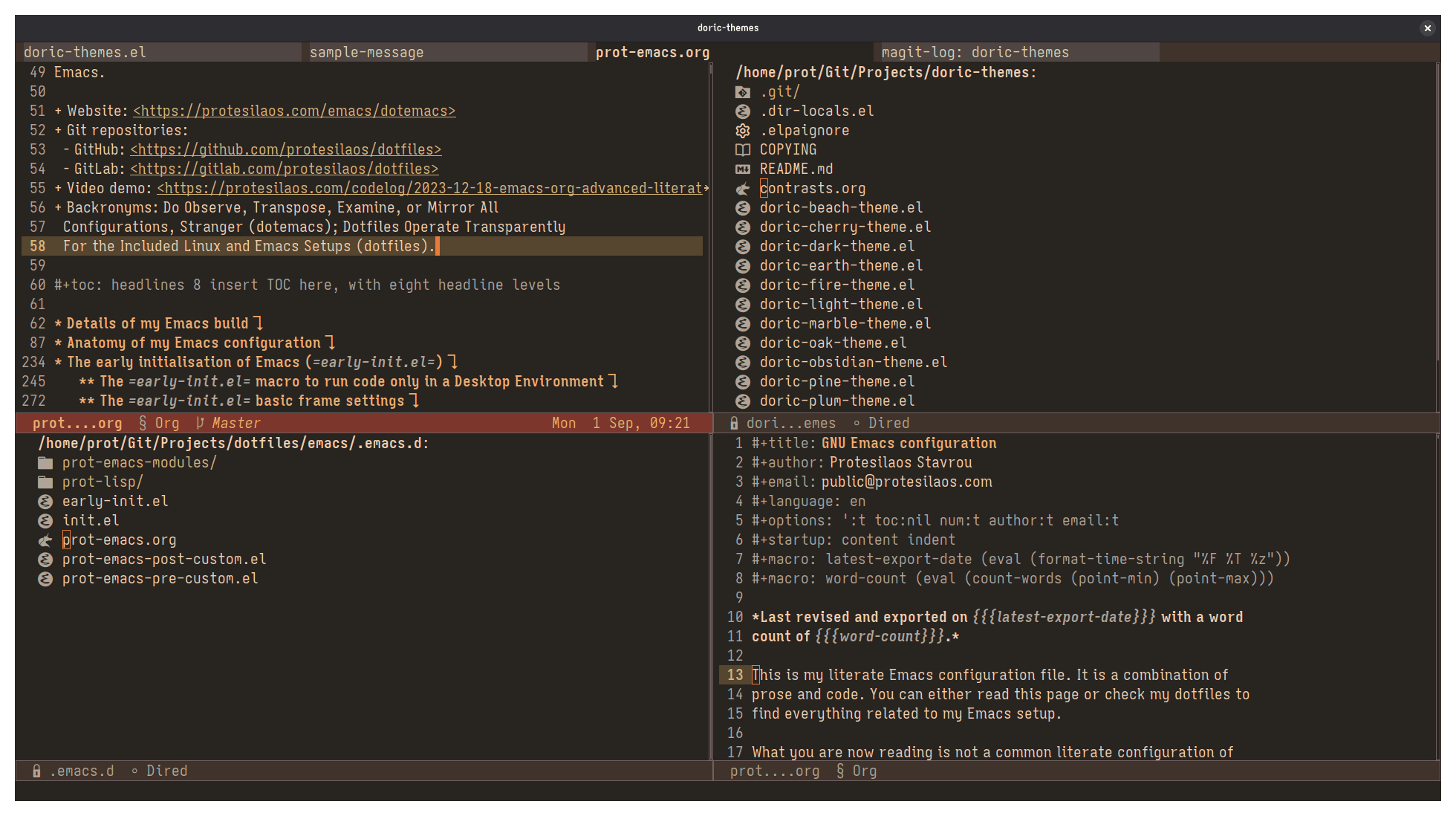Open contrasts.org in dired
The height and width of the screenshot is (816, 1456).
(x=813, y=189)
